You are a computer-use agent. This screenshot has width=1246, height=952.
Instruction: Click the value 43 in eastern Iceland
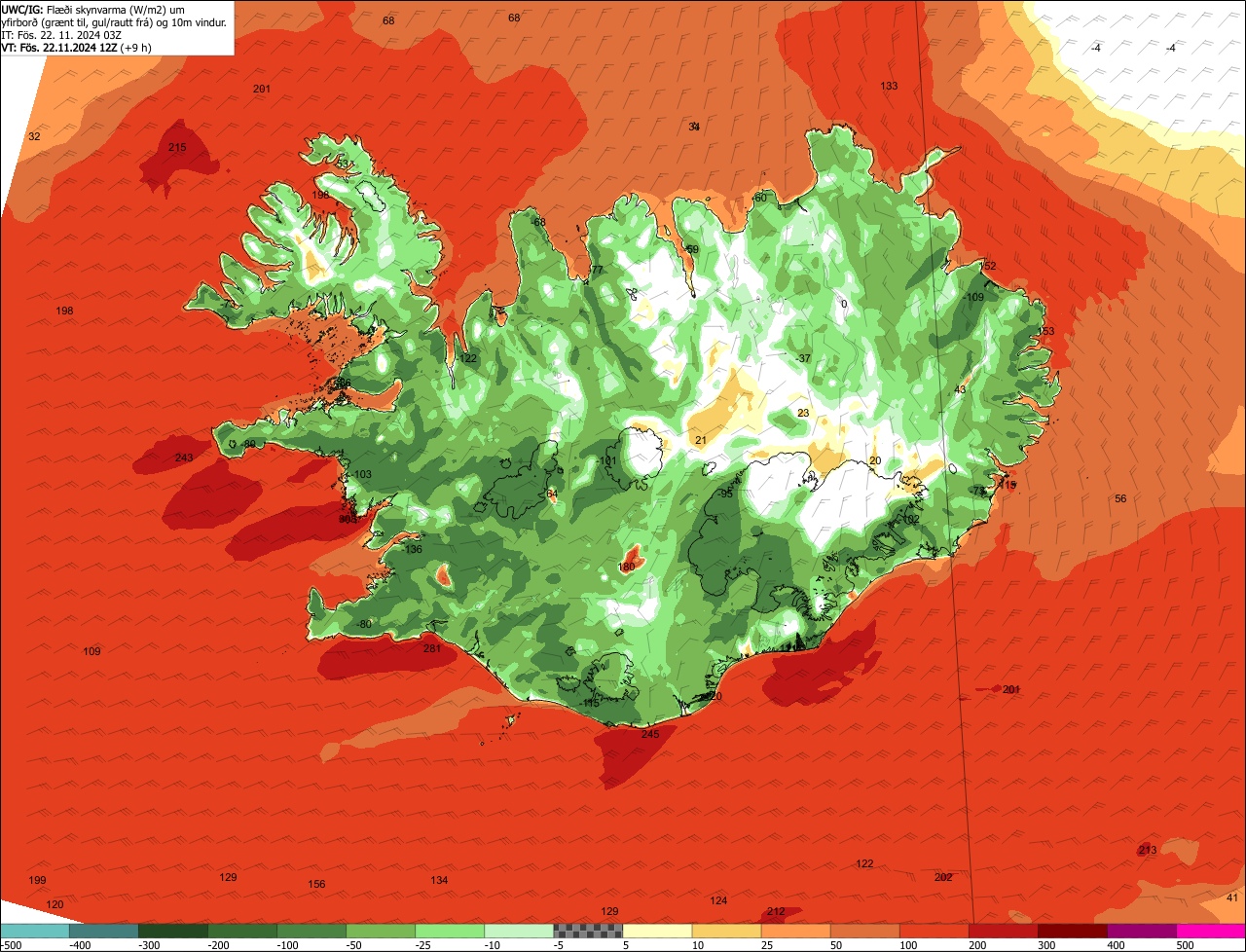[x=960, y=390]
